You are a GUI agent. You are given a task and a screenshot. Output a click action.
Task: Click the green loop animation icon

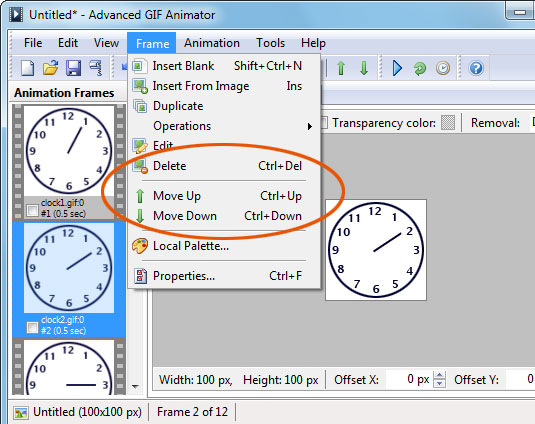(420, 69)
